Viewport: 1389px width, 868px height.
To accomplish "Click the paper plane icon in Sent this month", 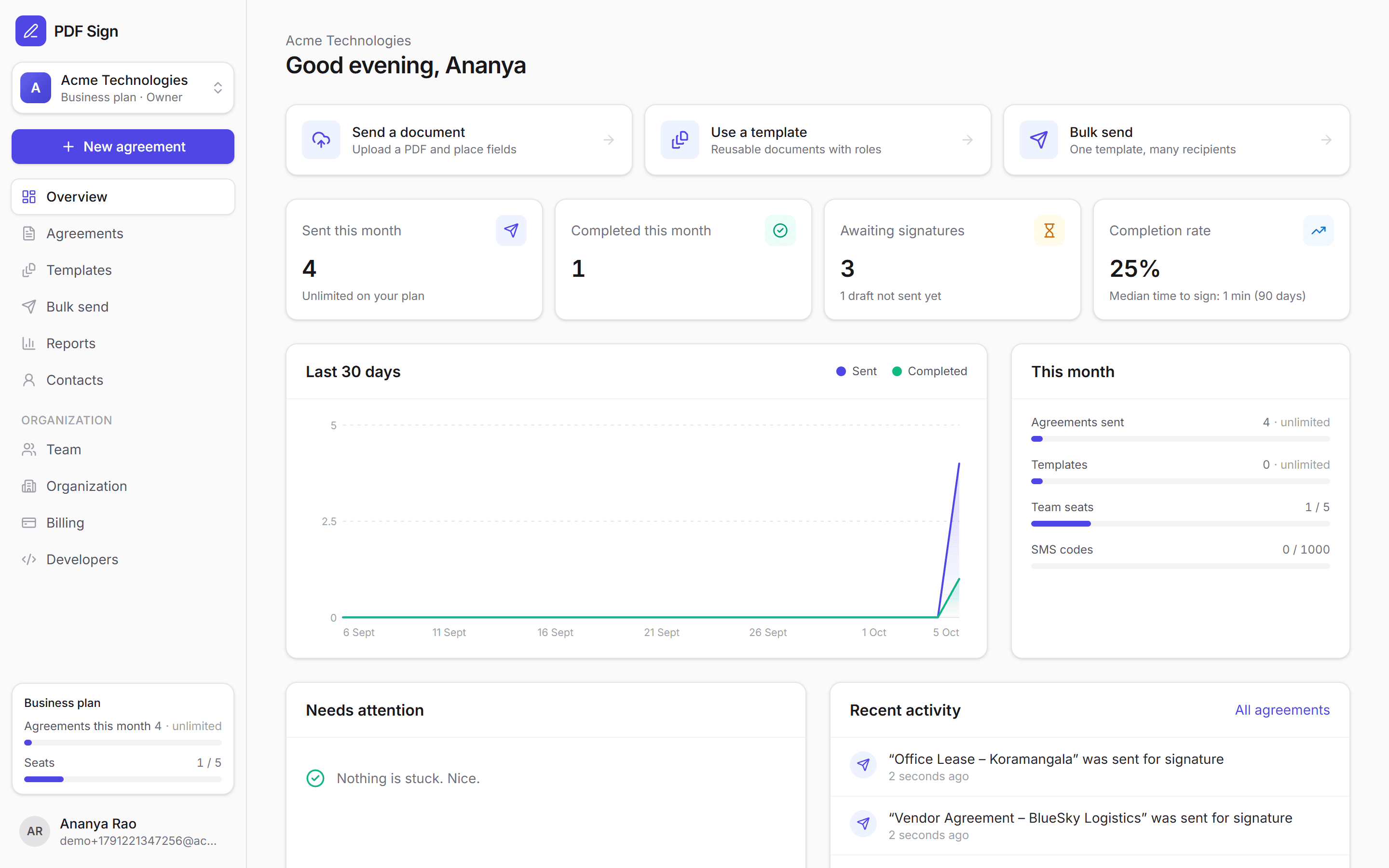I will pyautogui.click(x=511, y=231).
